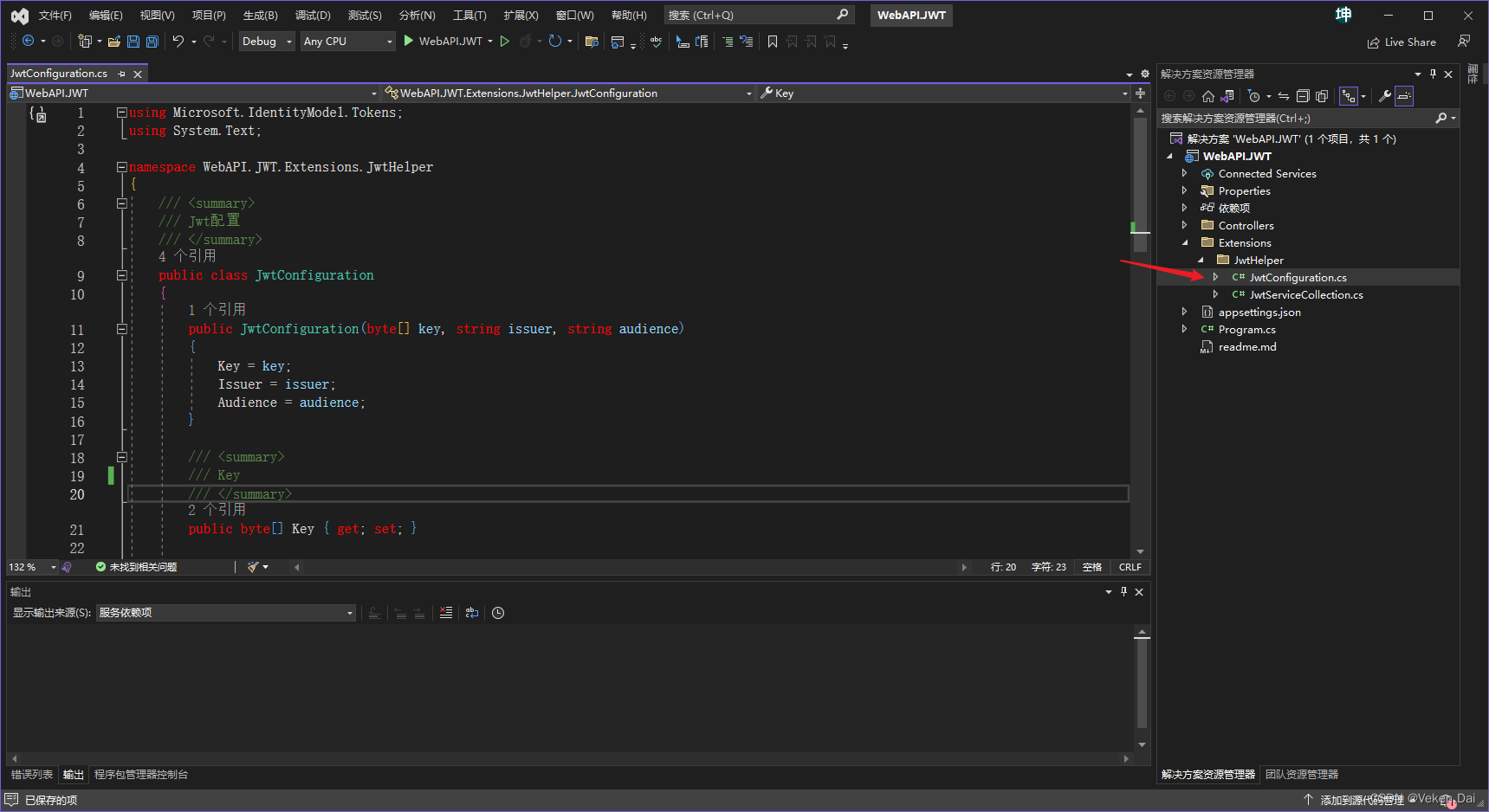Image resolution: width=1489 pixels, height=812 pixels.
Task: Click the 1 个引用 CodeLens link
Action: point(217,309)
